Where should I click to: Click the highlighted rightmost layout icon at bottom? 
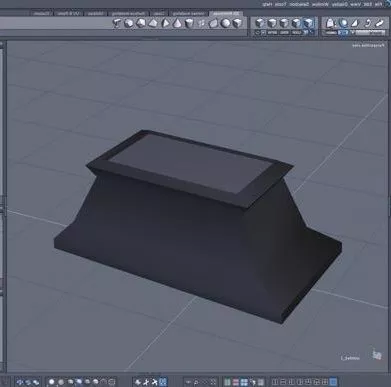point(333,382)
